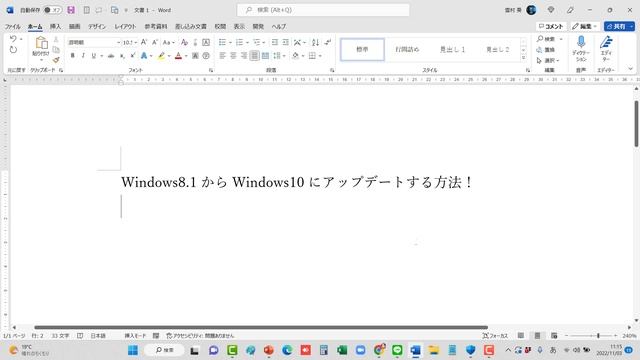The width and height of the screenshot is (640, 360).
Task: Open the font name dropdown
Action: coord(118,42)
